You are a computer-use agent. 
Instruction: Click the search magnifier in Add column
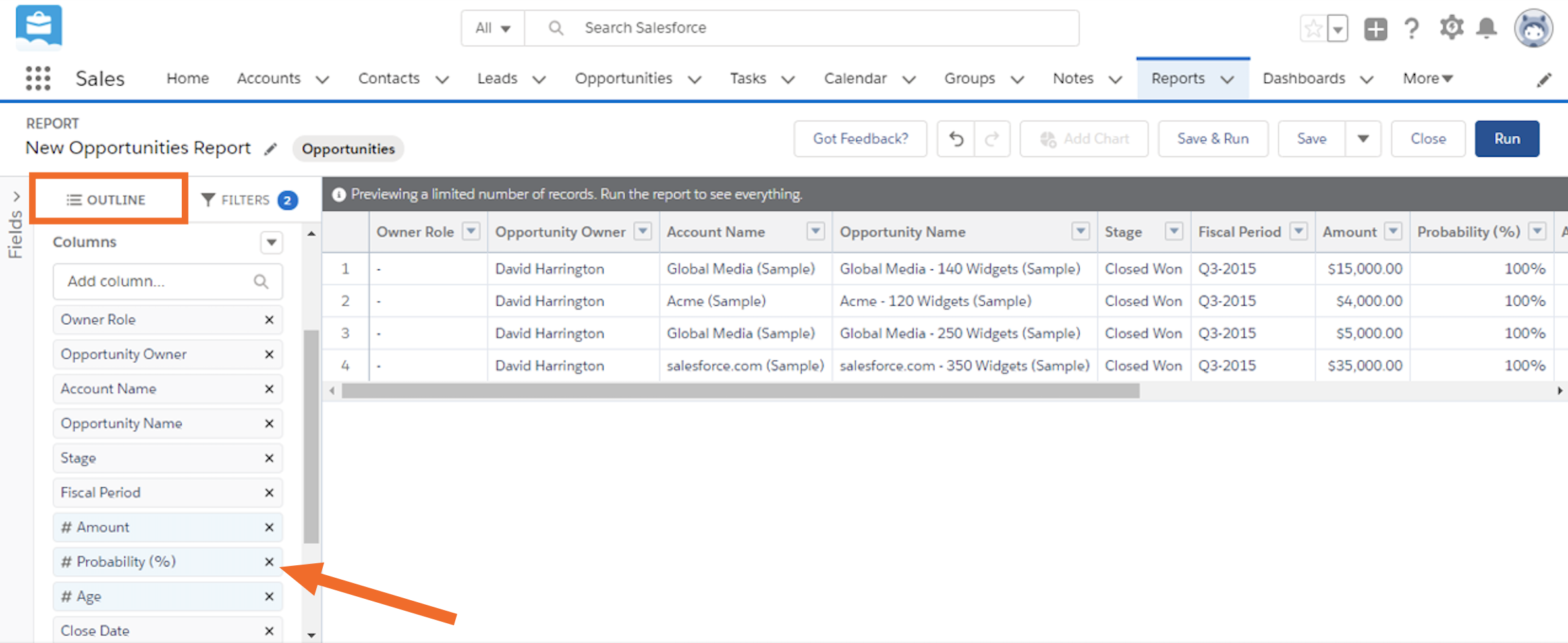(261, 281)
